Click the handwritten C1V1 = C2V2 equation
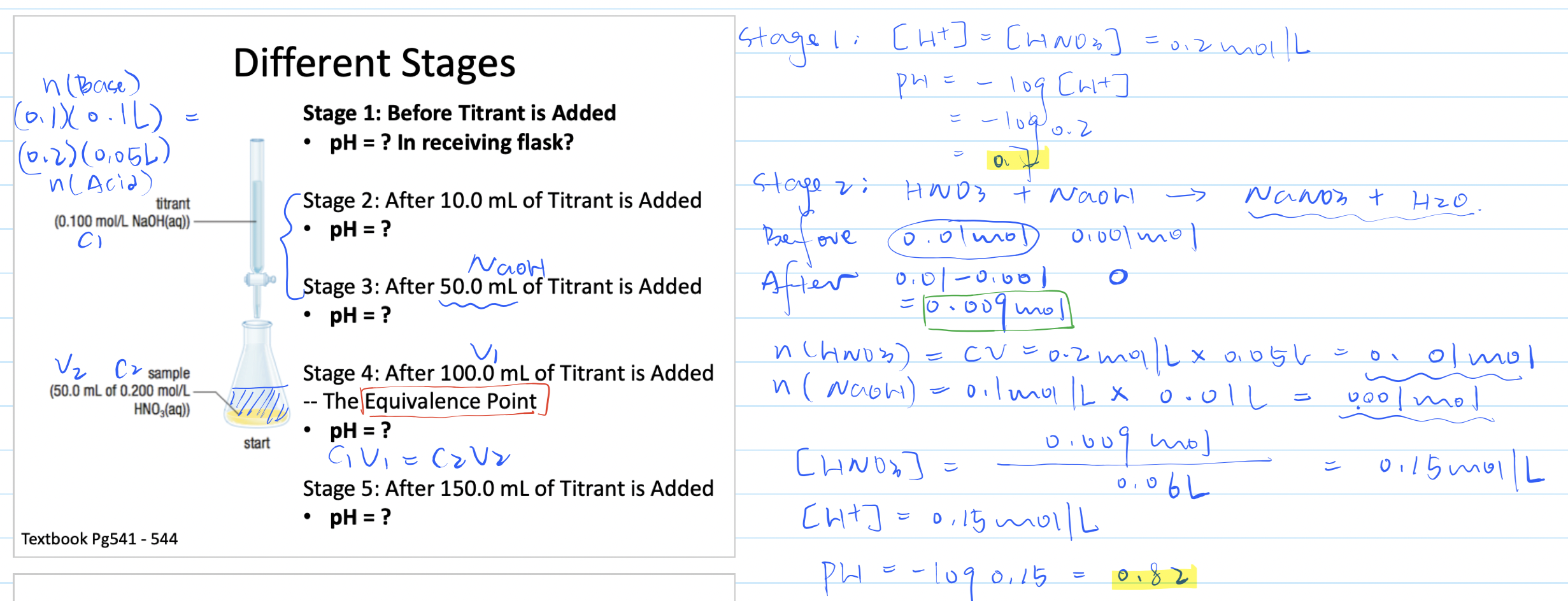 [418, 457]
